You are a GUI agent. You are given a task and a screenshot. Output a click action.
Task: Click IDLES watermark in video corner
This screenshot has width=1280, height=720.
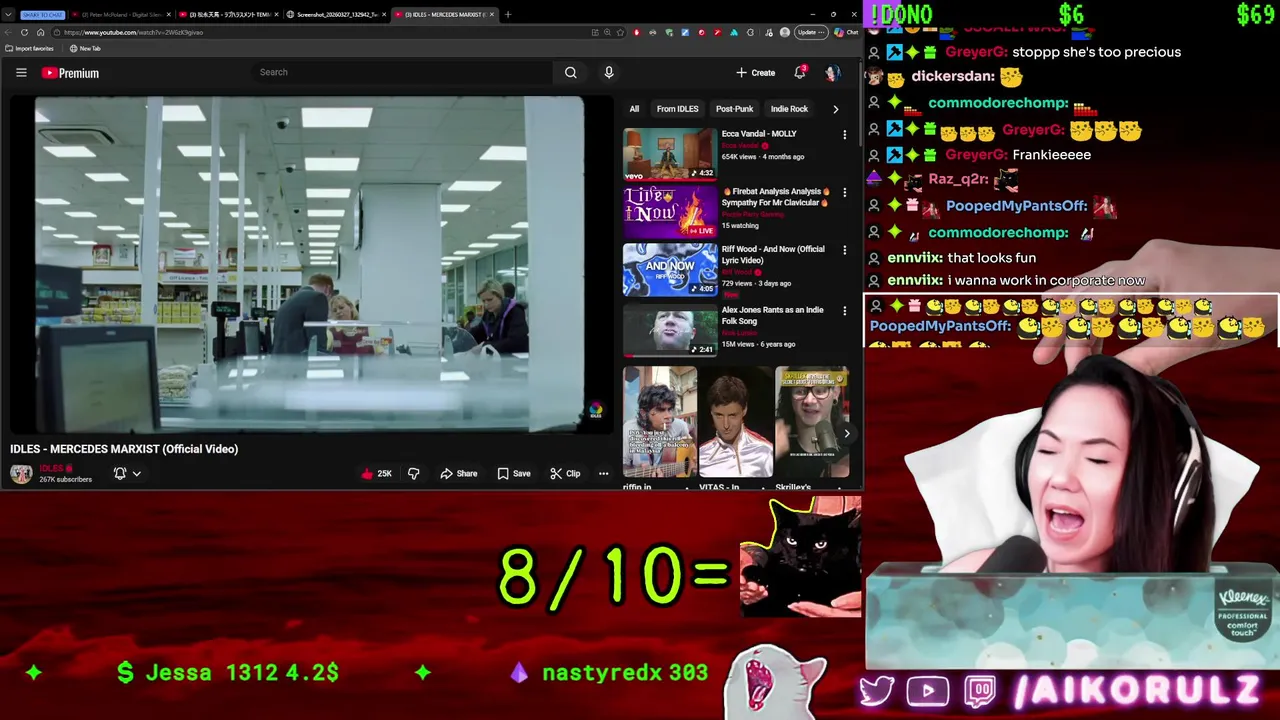595,410
